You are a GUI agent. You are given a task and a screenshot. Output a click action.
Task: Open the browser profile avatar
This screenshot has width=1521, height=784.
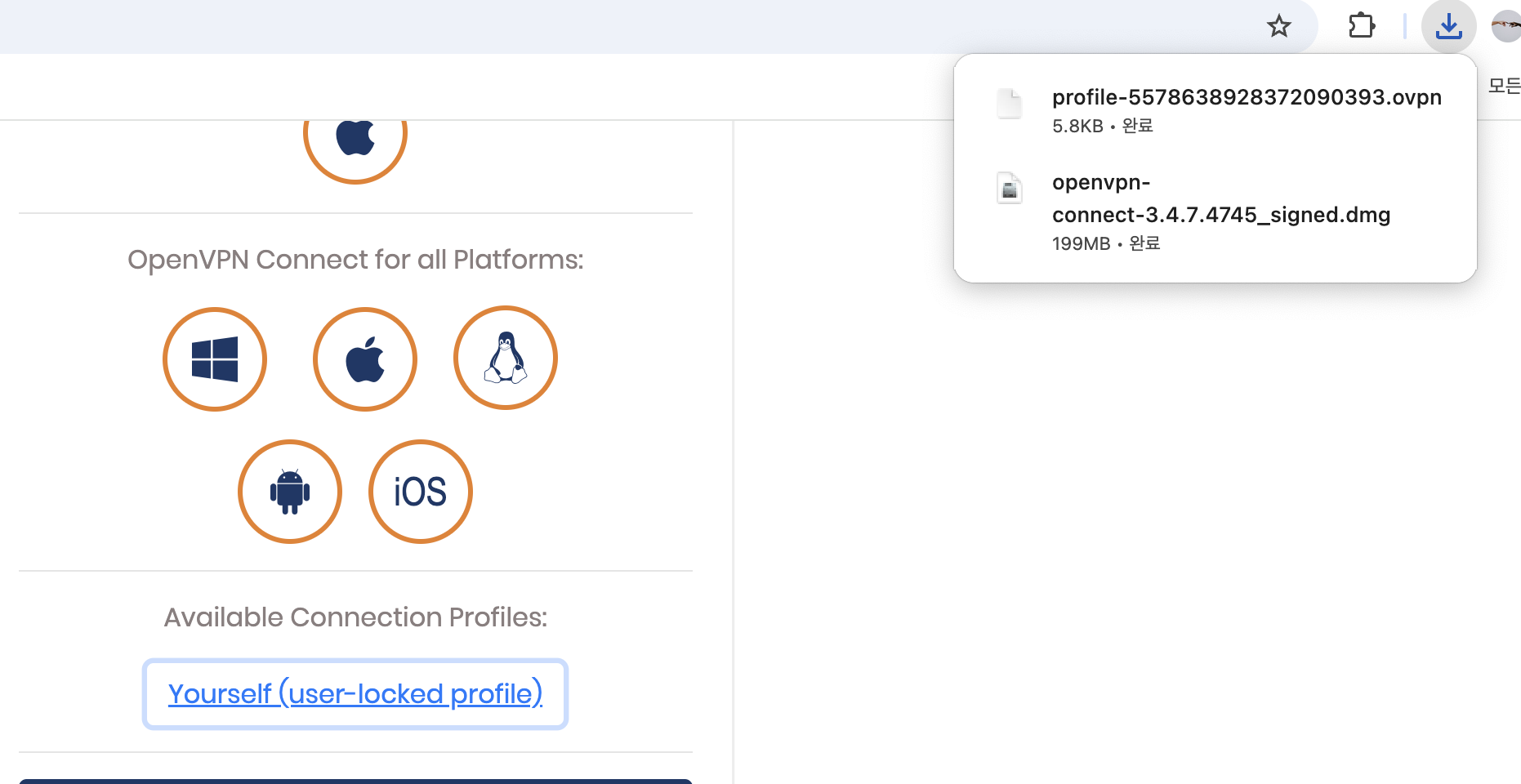pos(1506,26)
